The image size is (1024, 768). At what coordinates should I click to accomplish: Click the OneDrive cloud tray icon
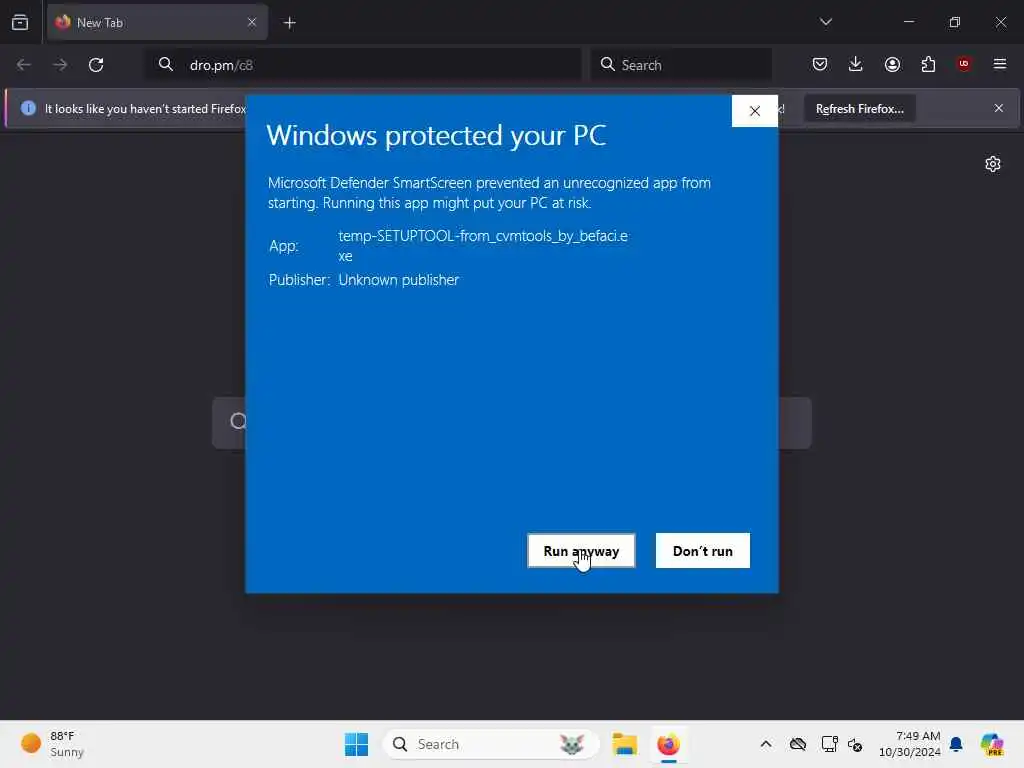click(x=797, y=744)
